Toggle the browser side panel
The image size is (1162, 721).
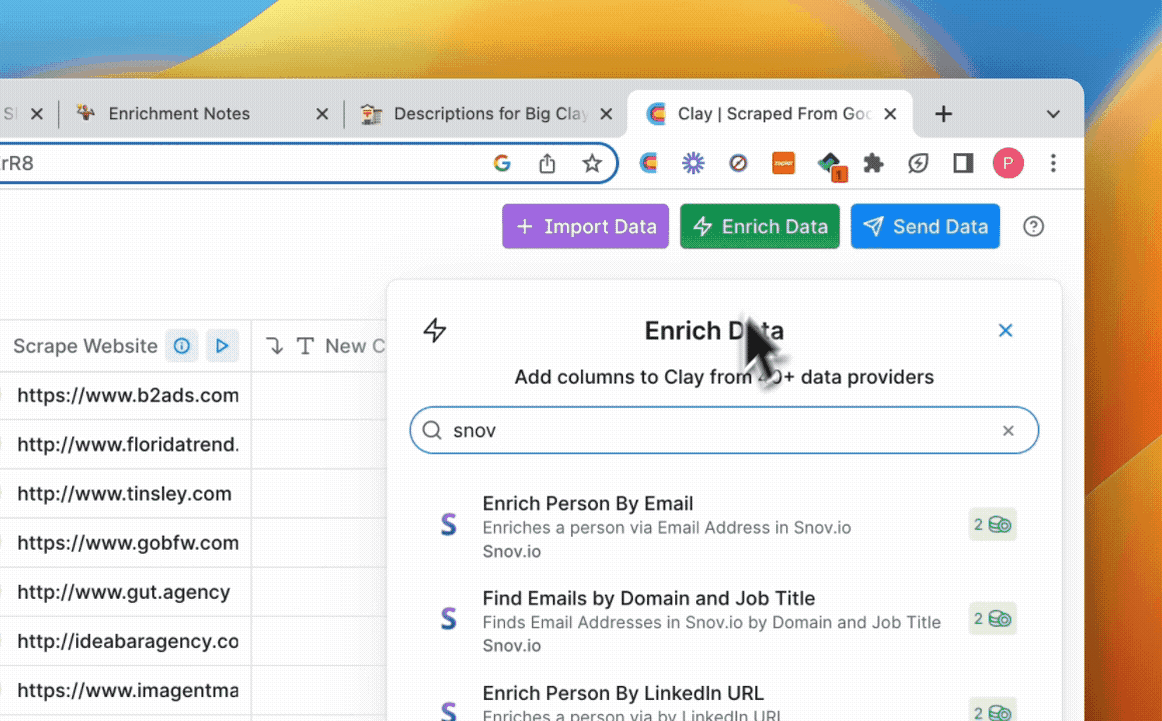(963, 163)
